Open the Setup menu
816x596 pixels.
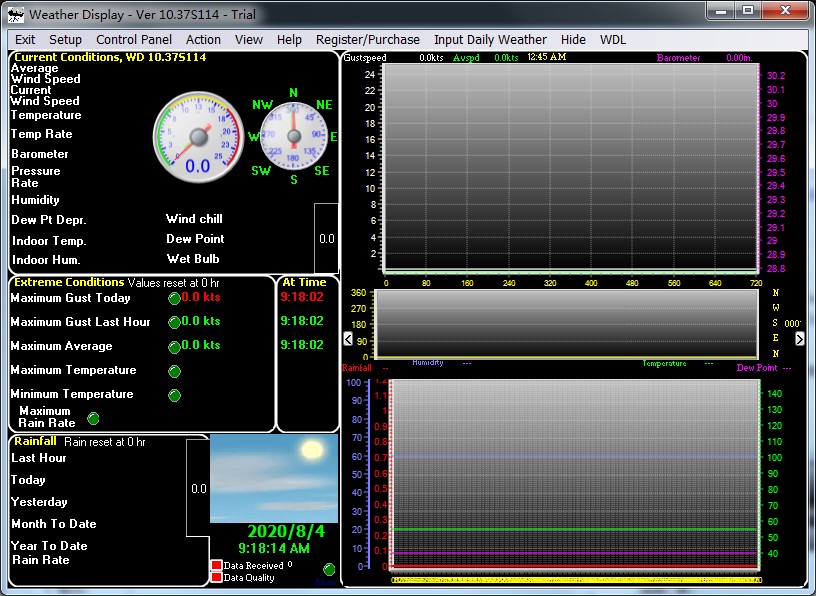tap(66, 40)
